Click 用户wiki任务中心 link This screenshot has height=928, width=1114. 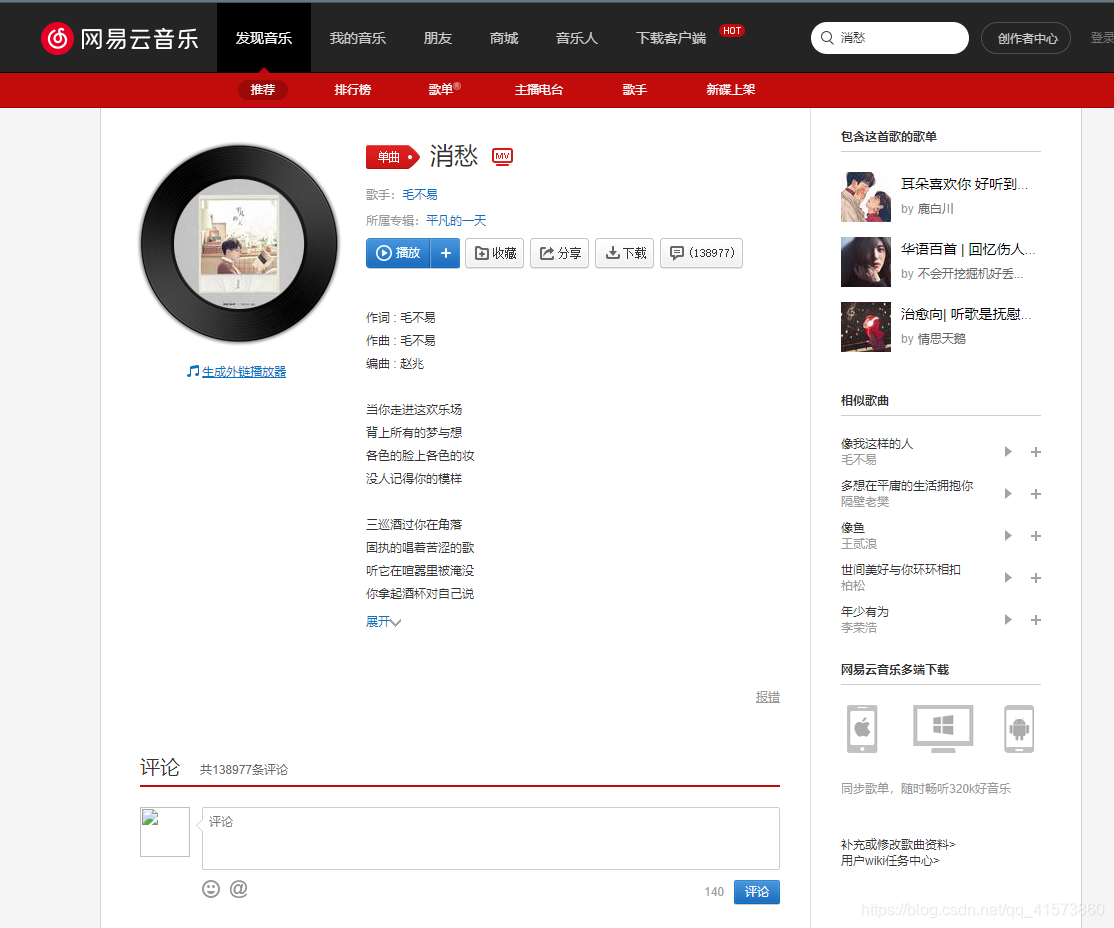coord(890,860)
